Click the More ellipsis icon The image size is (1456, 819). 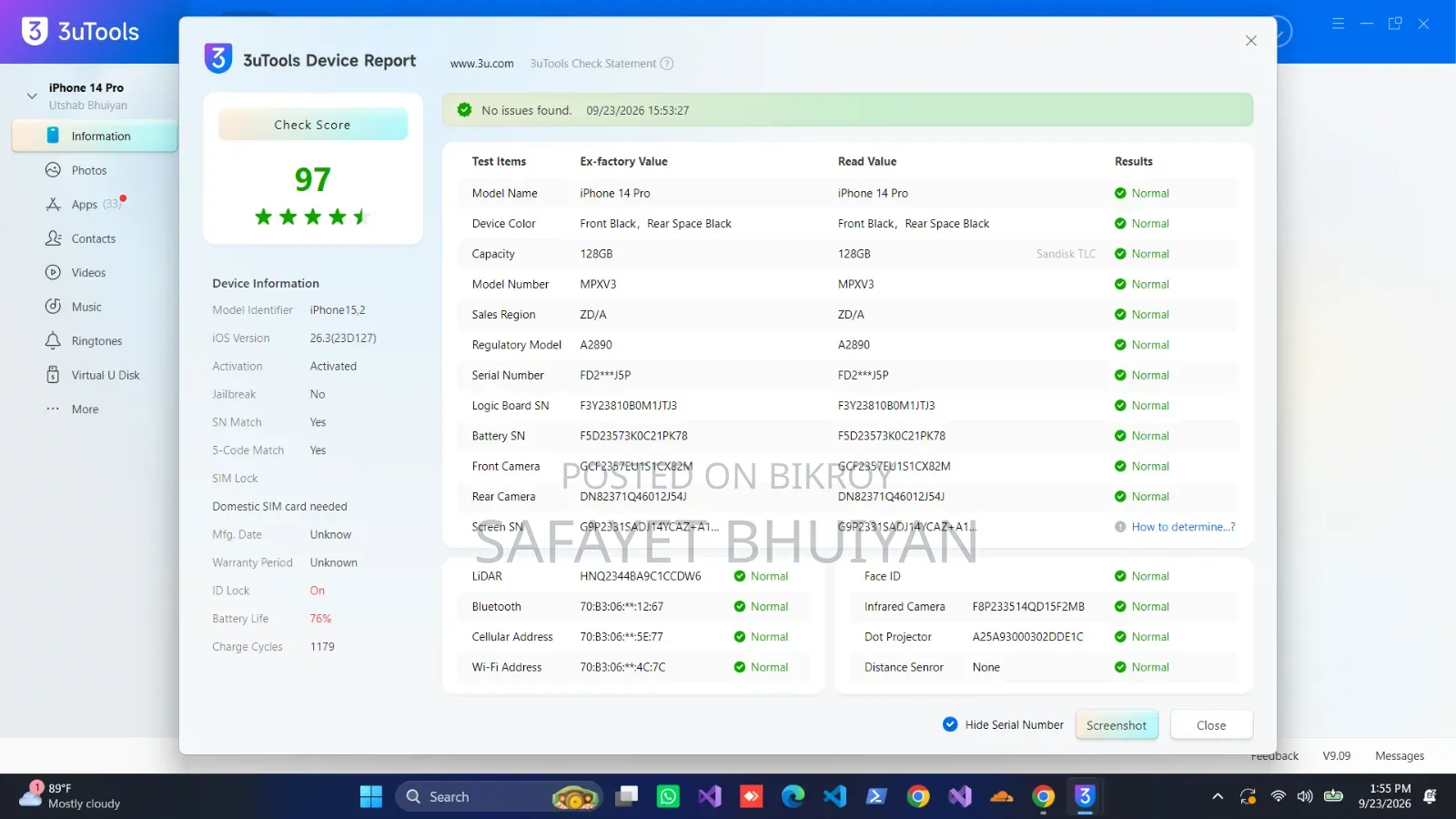tap(53, 409)
